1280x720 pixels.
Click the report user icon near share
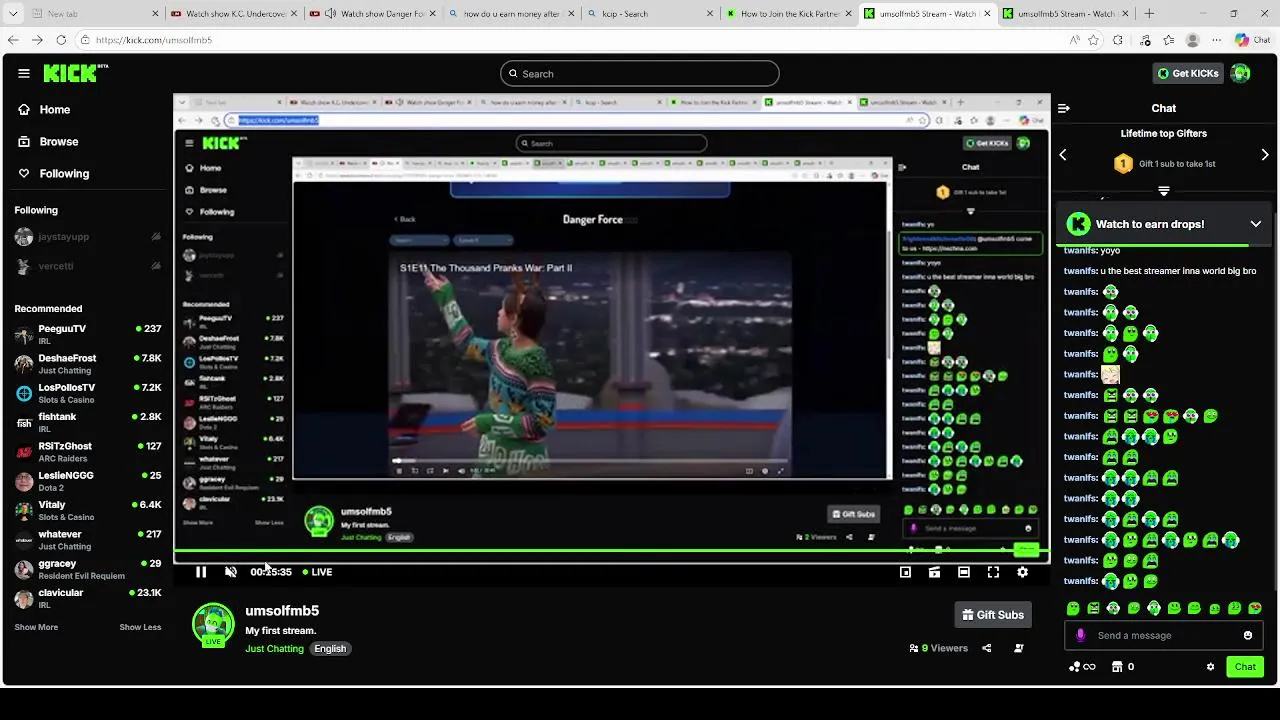[x=1019, y=648]
